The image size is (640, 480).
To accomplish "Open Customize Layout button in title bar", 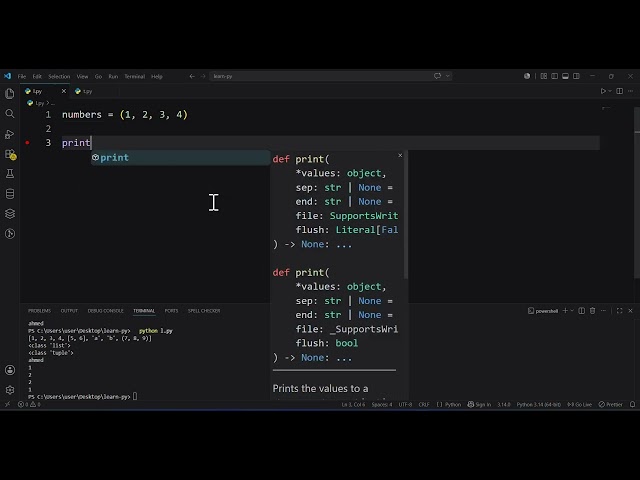I will pyautogui.click(x=544, y=76).
